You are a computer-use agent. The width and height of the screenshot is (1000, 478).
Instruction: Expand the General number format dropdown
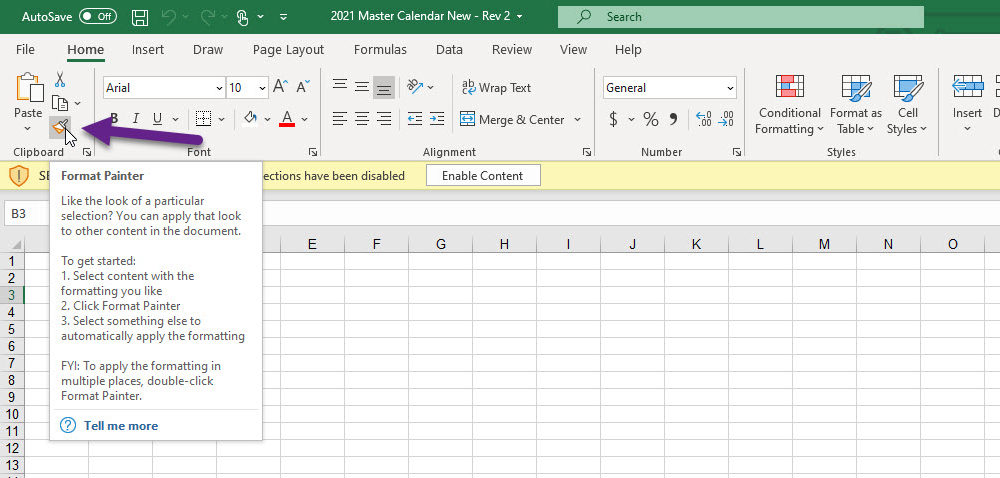[729, 88]
